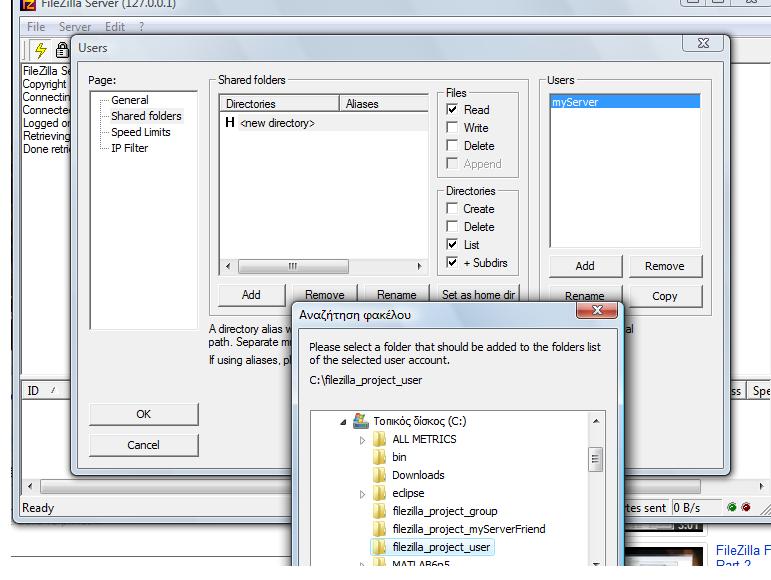Click the red status indicator light

(746, 507)
